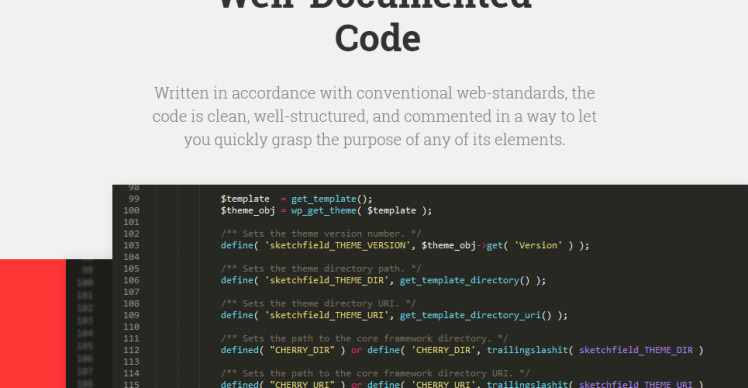Click line number 112 in the gutter
Viewport: 748px width, 388px height.
[x=131, y=350]
